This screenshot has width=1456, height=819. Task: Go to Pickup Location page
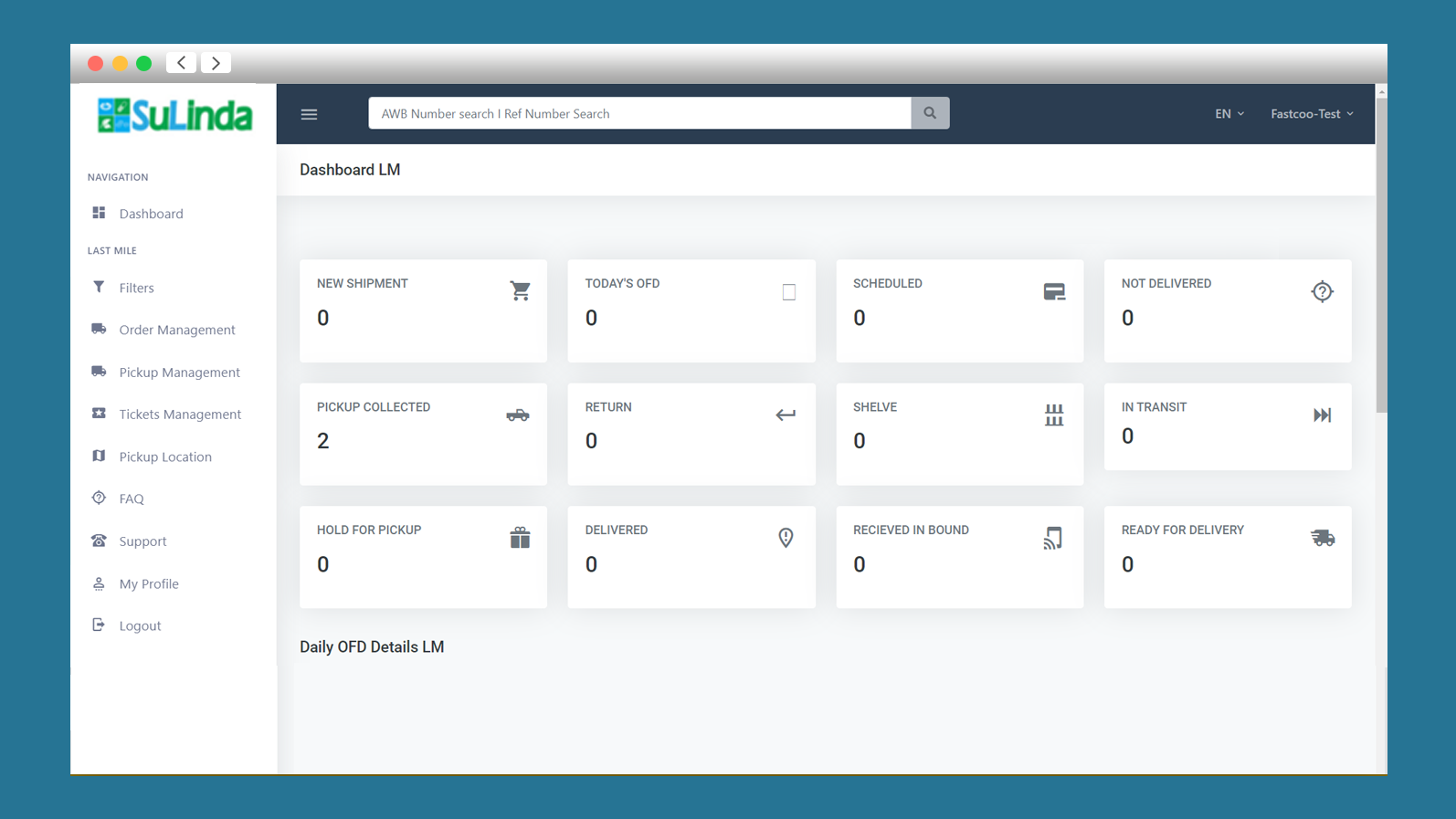tap(164, 457)
